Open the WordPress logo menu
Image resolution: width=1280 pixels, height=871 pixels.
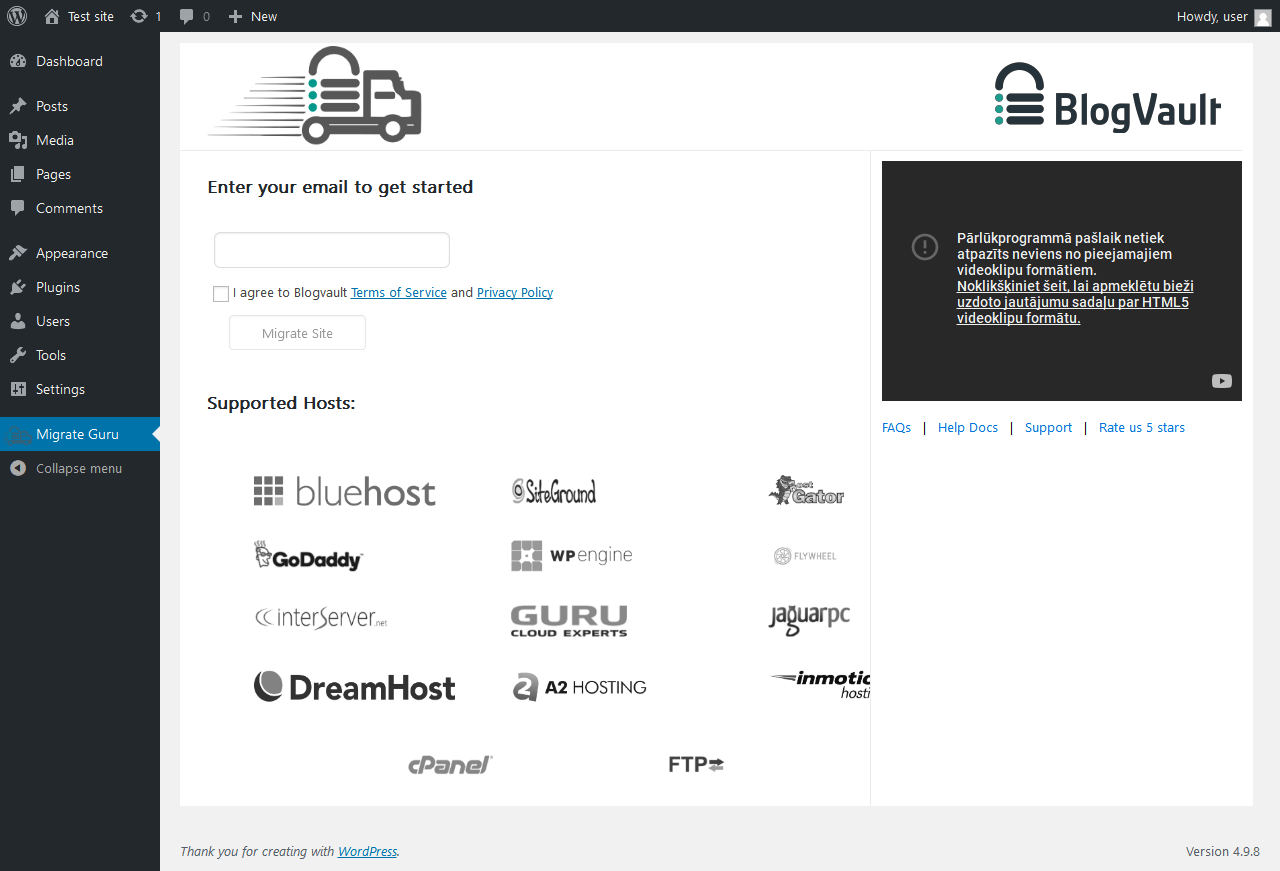[17, 16]
